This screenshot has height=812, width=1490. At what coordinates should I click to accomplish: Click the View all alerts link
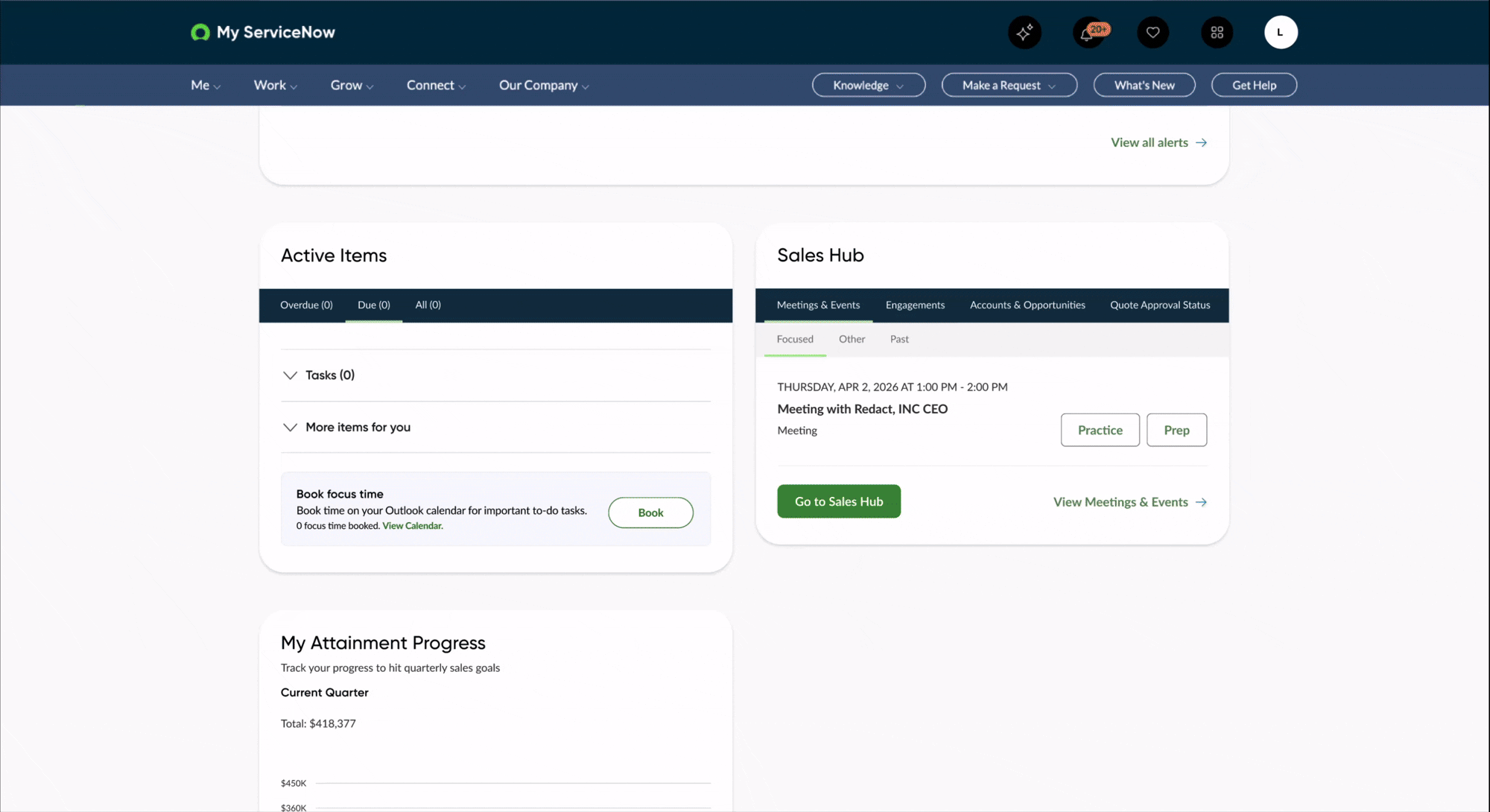click(x=1150, y=142)
